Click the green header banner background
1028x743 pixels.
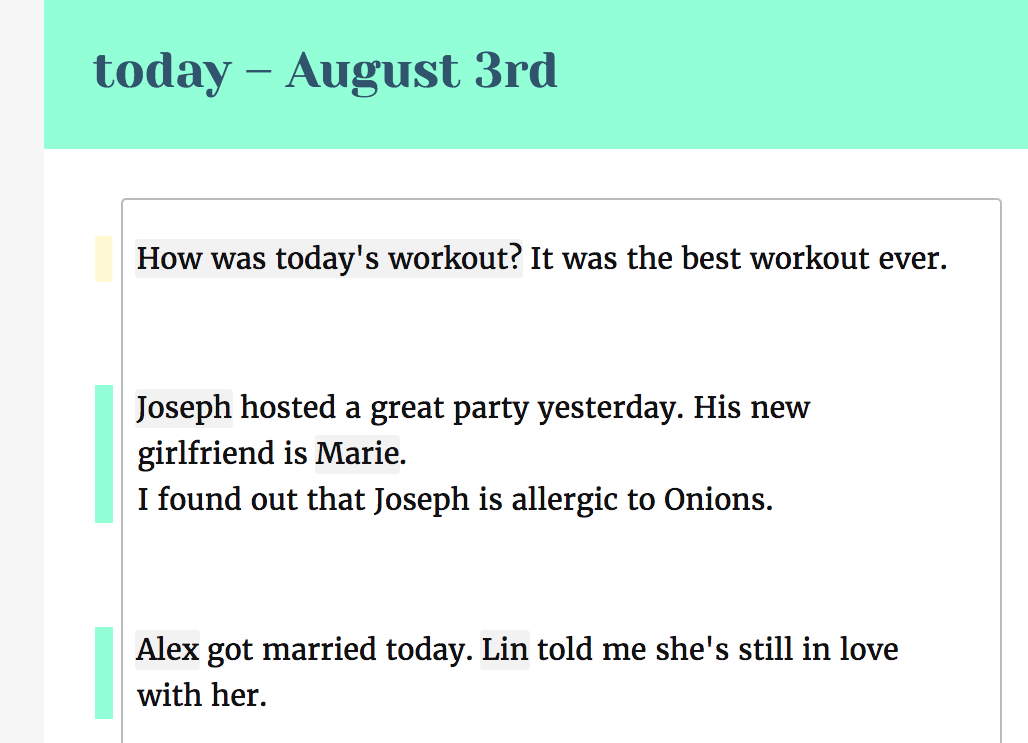(787, 74)
